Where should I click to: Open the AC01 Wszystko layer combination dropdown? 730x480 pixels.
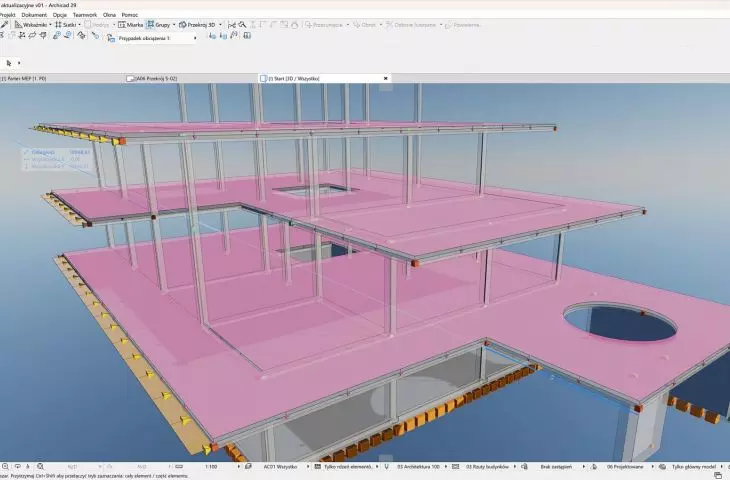[x=286, y=466]
